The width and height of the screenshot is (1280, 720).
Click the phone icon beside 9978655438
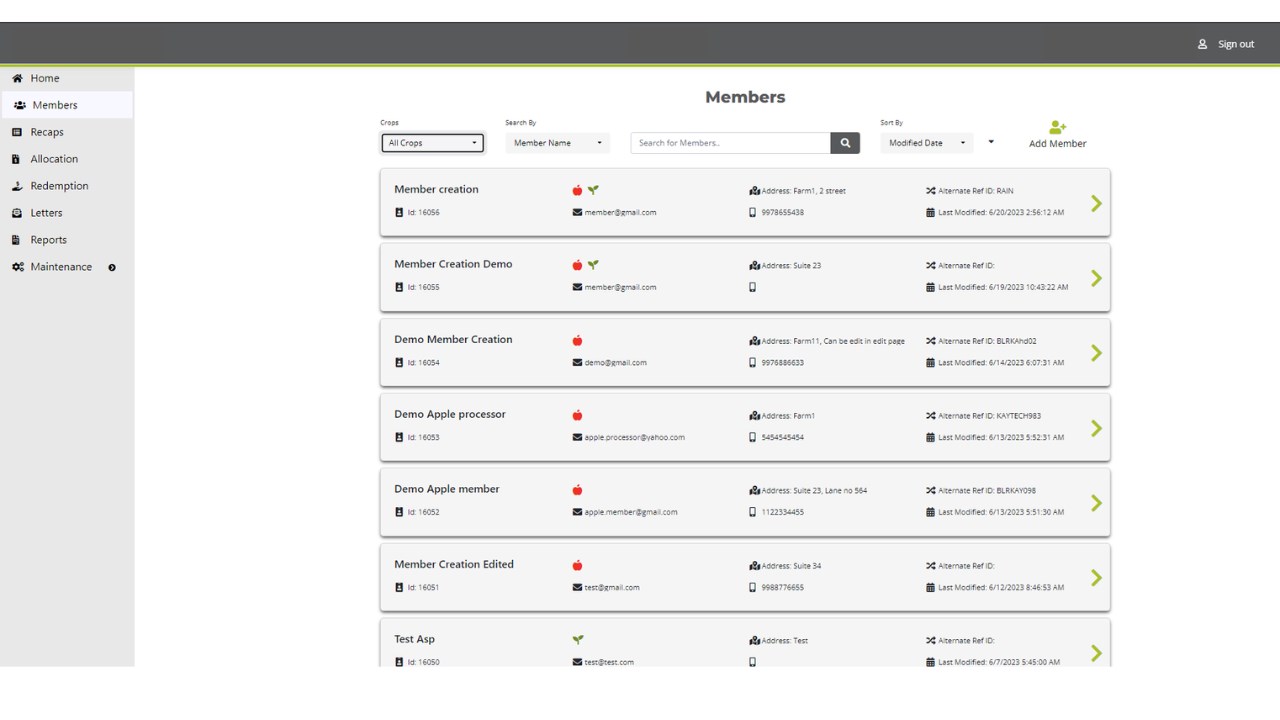click(753, 212)
